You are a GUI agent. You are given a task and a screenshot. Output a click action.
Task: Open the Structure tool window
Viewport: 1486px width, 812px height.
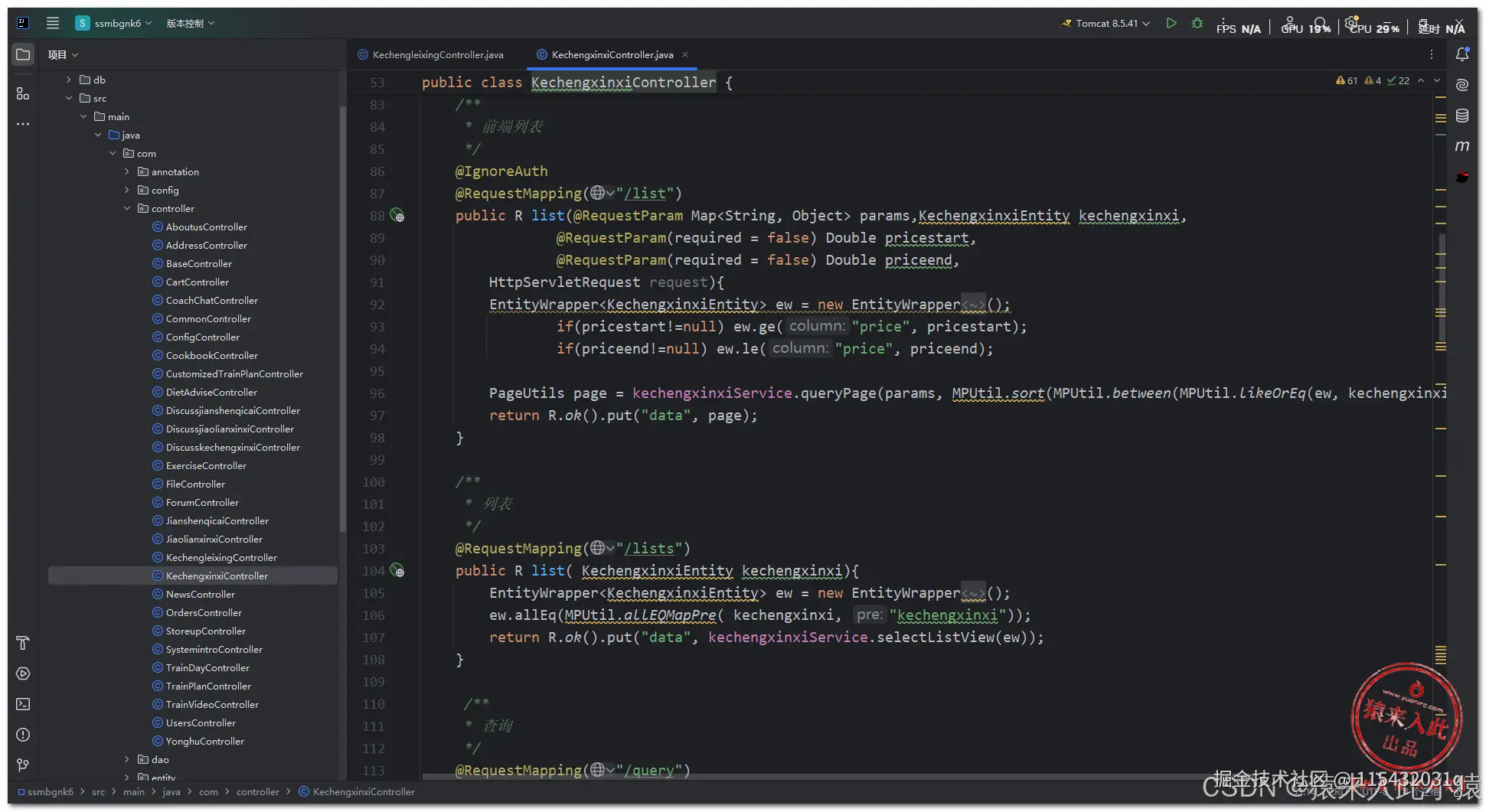[x=23, y=93]
